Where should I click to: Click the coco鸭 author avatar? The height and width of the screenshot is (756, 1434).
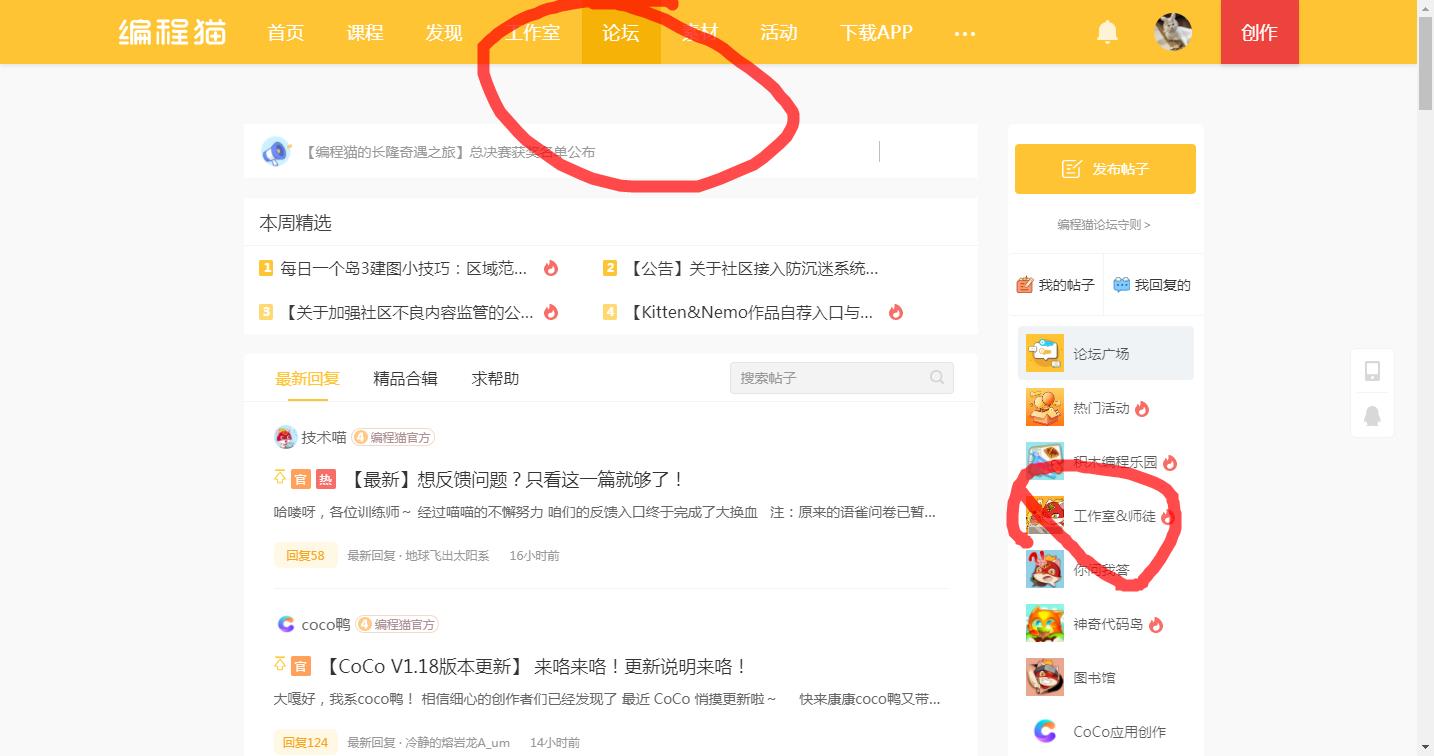(x=286, y=624)
